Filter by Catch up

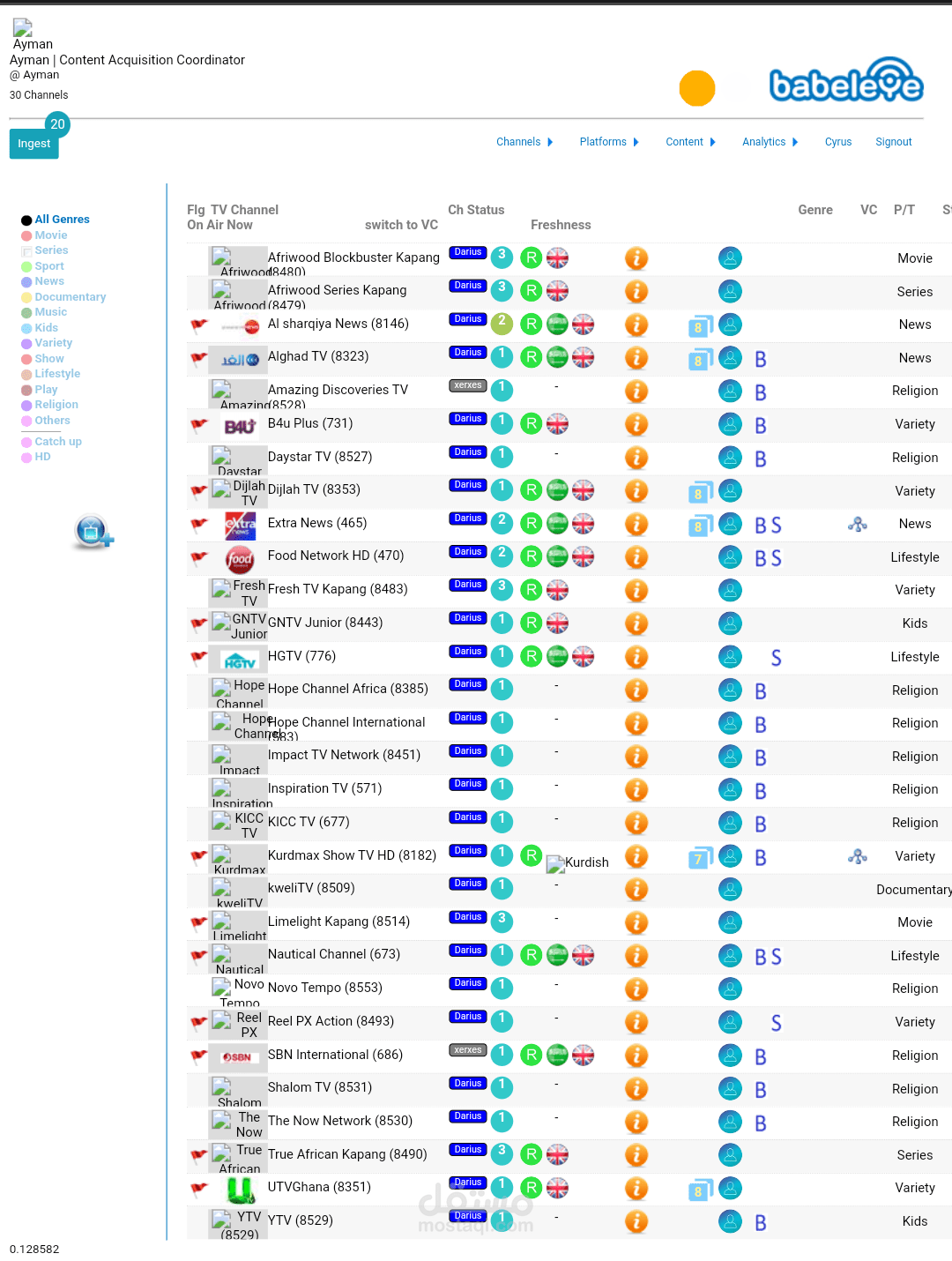pyautogui.click(x=58, y=442)
